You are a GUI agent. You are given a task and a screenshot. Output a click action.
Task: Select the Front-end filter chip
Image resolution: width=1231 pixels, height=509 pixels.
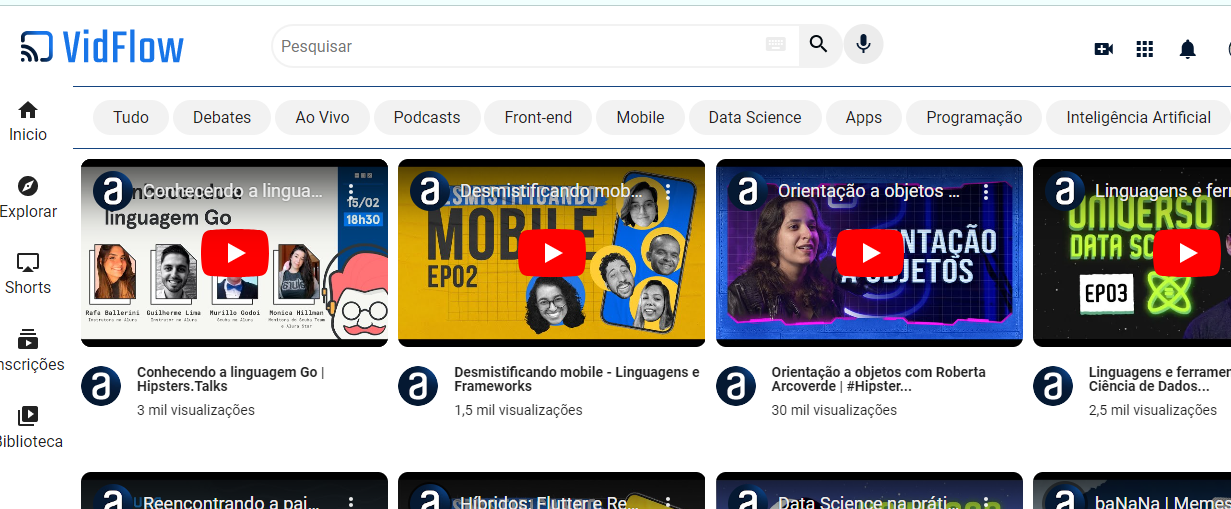point(538,117)
